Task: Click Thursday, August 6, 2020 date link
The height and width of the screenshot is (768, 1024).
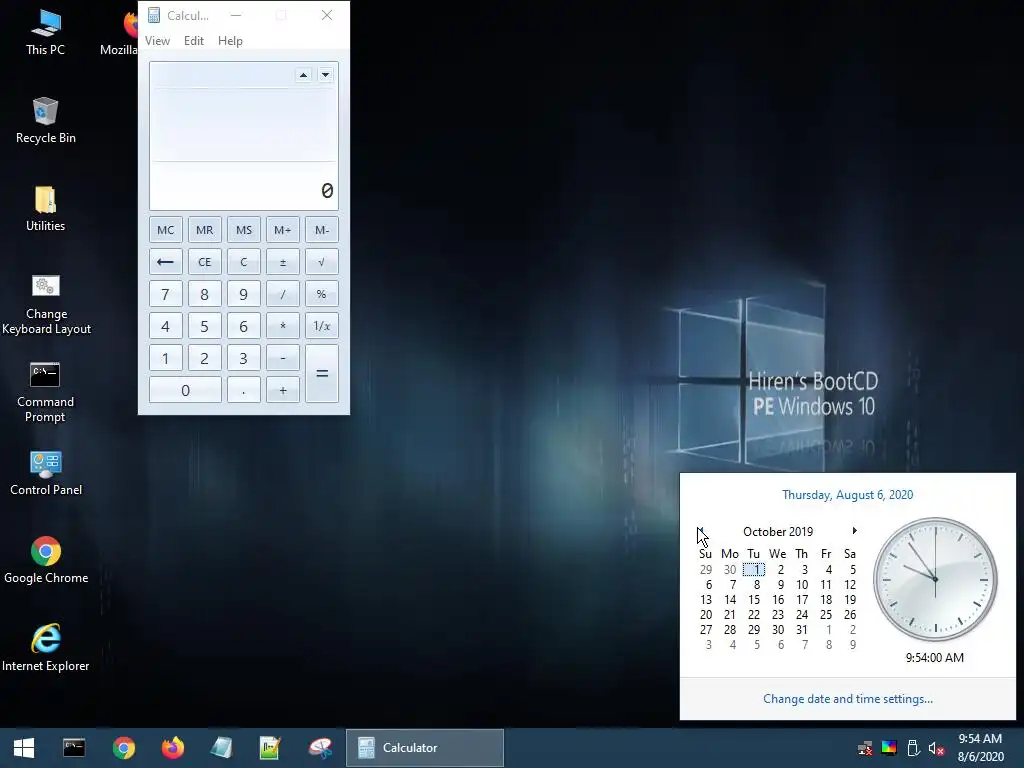Action: [848, 494]
